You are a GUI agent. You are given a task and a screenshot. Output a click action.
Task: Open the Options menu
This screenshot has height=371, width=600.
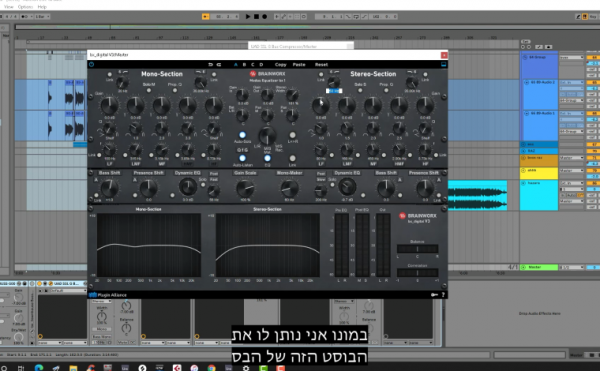click(25, 7)
